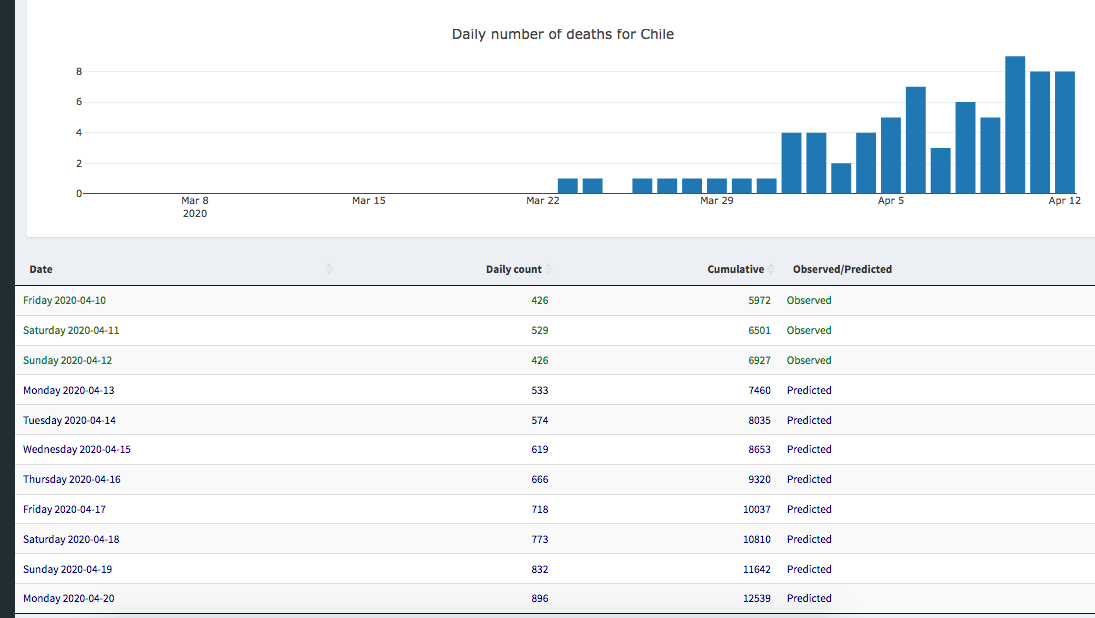Click the Monday 2020-04-13 predicted row
1095x618 pixels.
click(x=69, y=390)
